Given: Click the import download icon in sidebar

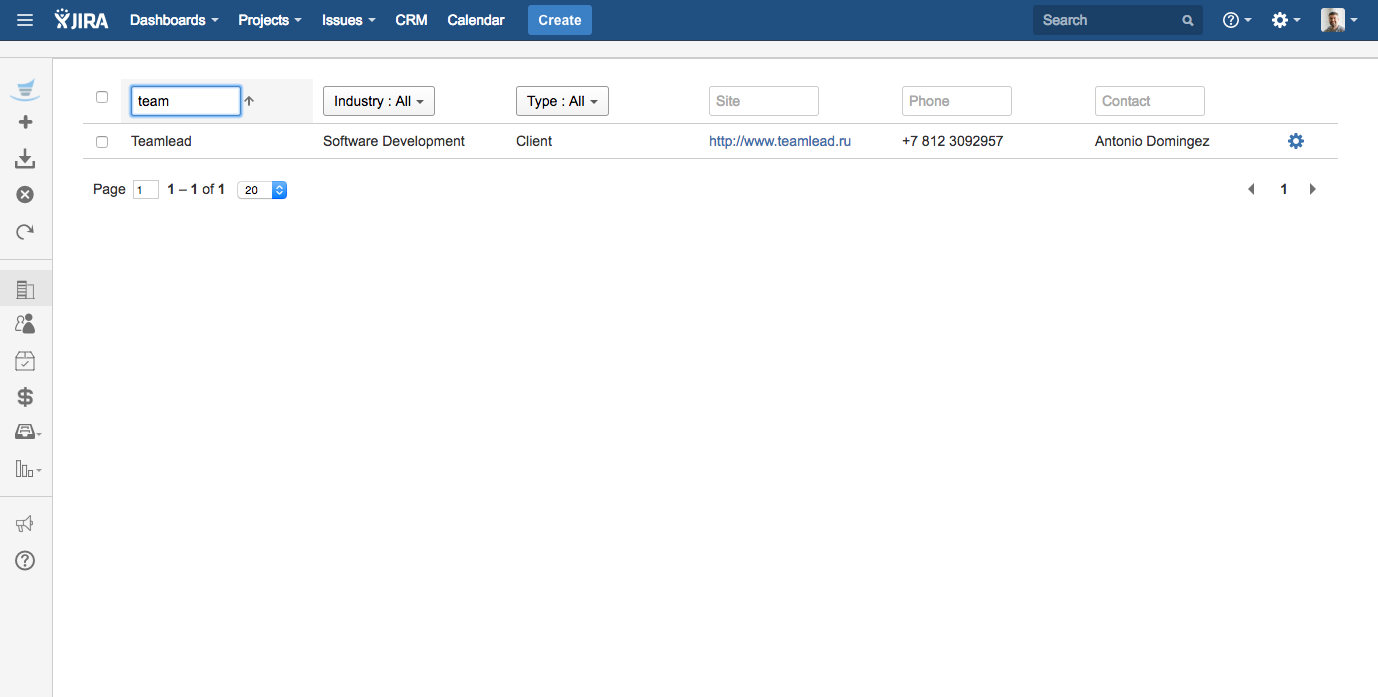Looking at the screenshot, I should [26, 159].
